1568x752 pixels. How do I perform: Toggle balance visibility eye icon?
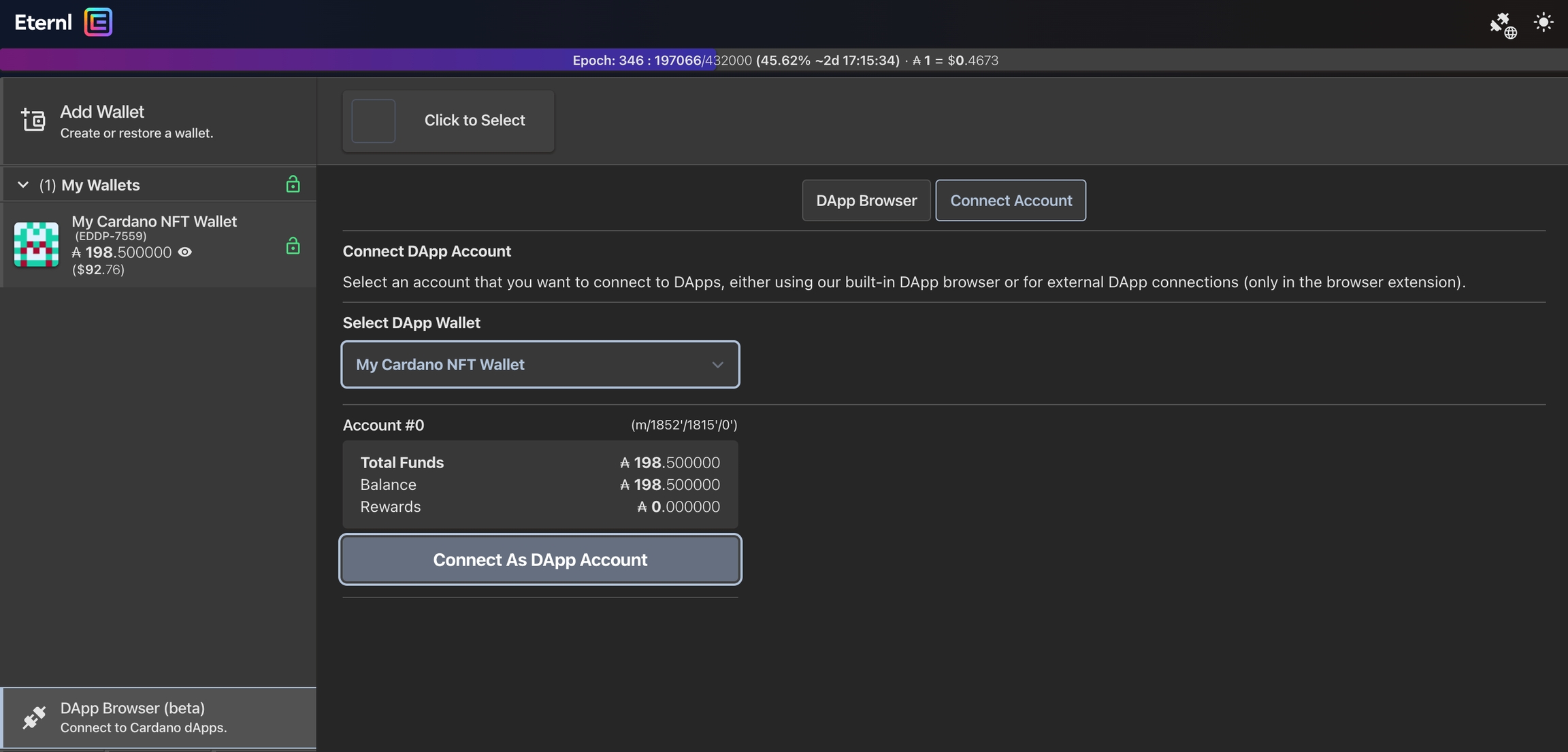pos(184,252)
